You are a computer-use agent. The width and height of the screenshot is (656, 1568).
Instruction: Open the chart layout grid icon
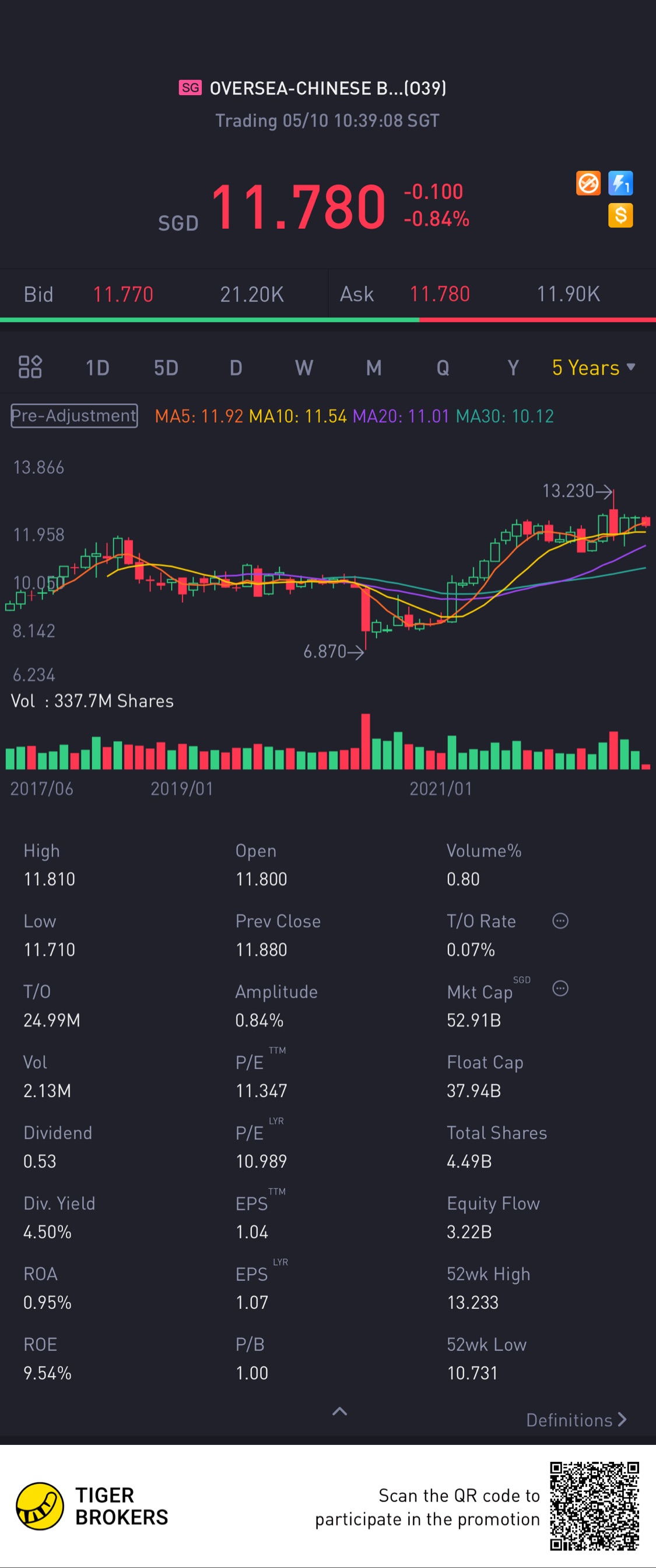point(30,367)
